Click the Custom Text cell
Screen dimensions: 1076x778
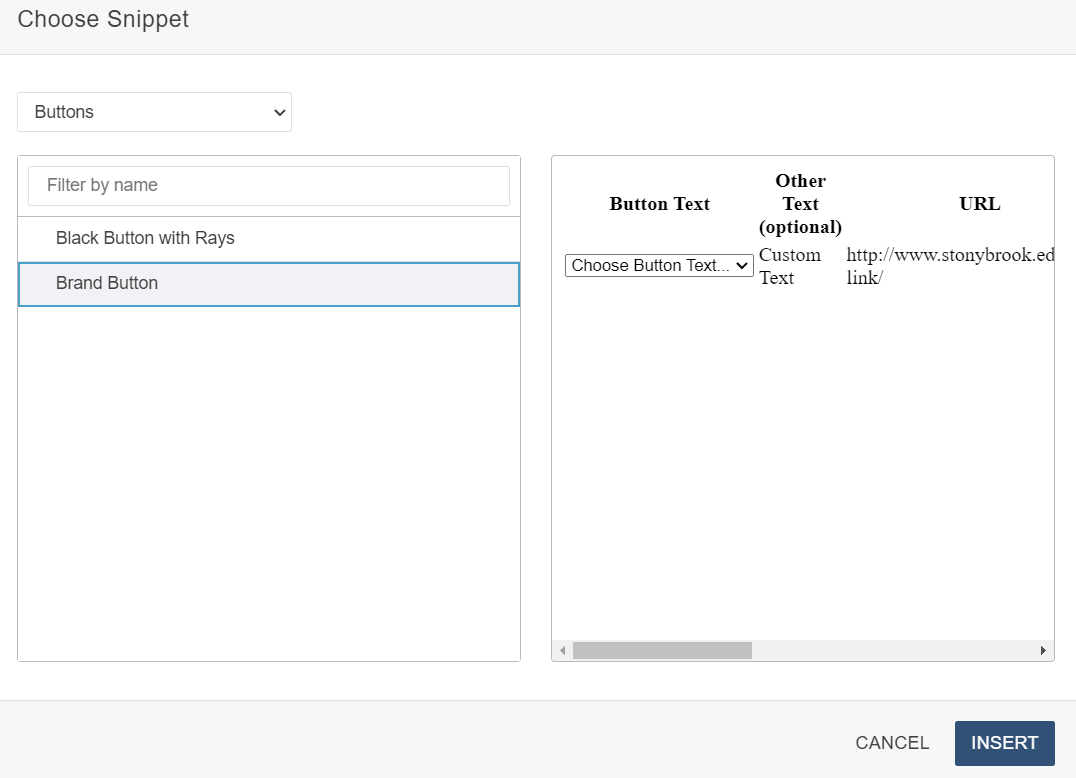click(790, 266)
